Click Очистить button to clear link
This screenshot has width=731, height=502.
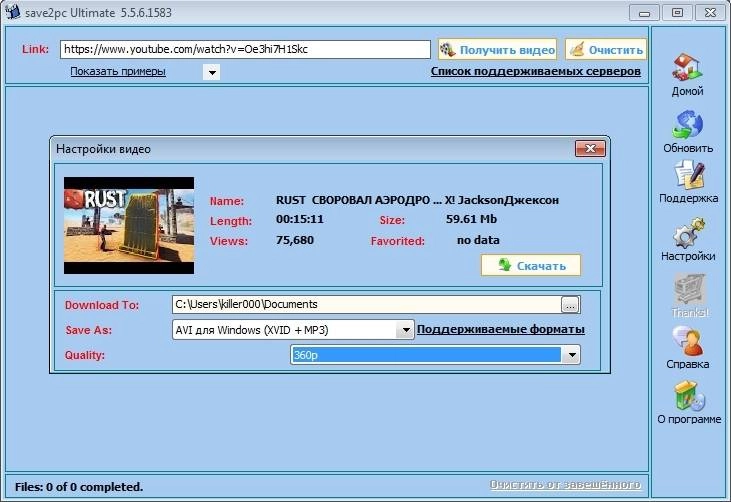(606, 49)
